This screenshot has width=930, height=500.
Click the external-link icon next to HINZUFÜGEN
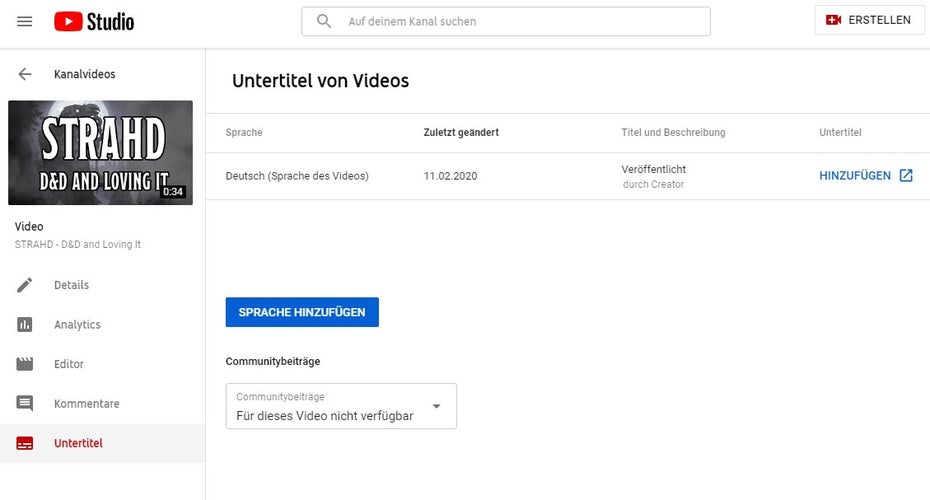[906, 175]
